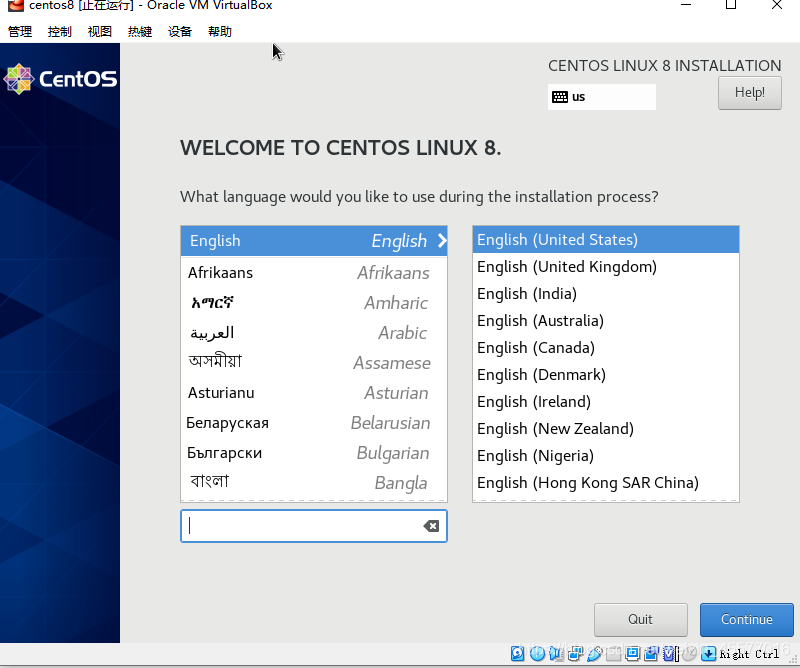Select Bulgarian (Български) language

click(314, 453)
